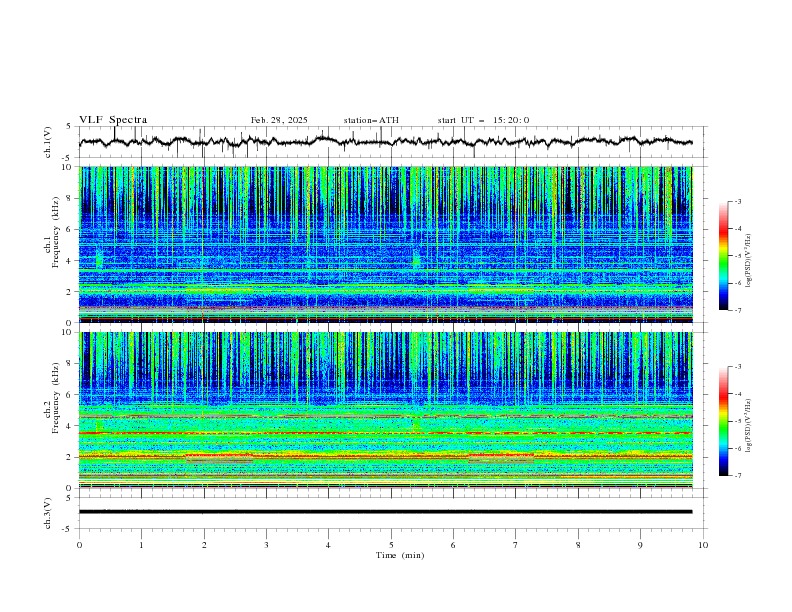Click the "VLF Spectra" title text

113,120
